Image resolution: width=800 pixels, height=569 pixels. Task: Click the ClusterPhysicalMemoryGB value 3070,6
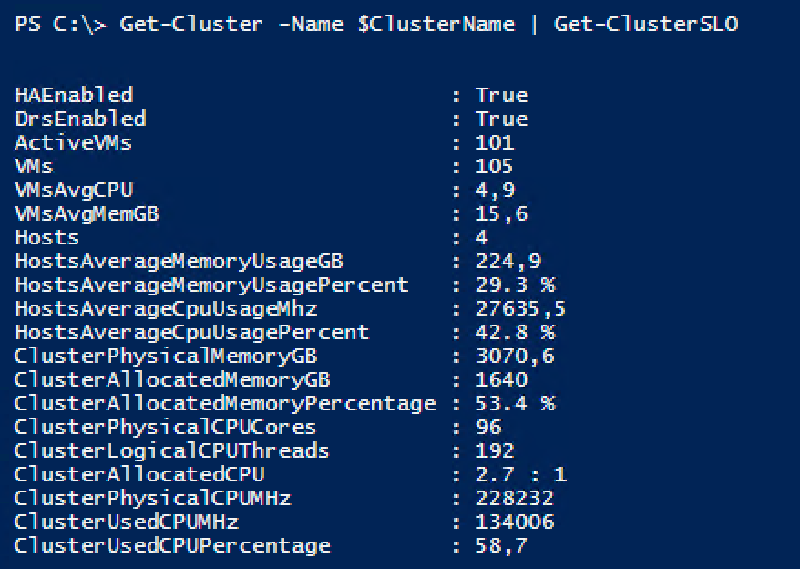(x=515, y=356)
